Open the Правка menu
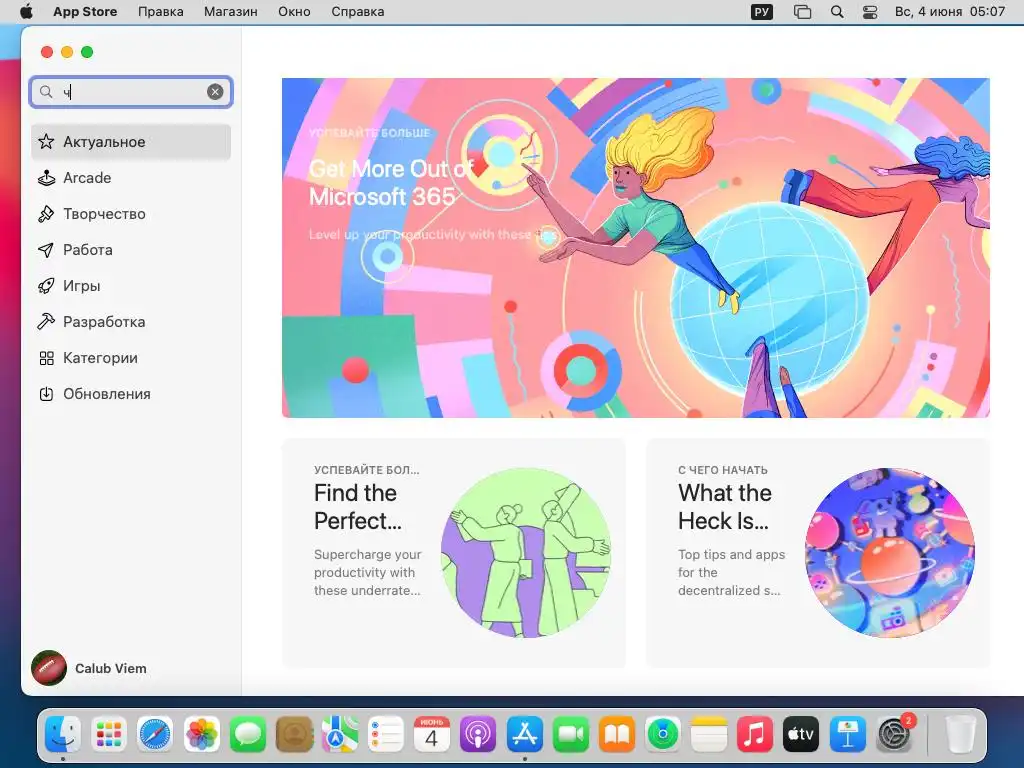Screen dimensions: 1024x768 tap(161, 12)
